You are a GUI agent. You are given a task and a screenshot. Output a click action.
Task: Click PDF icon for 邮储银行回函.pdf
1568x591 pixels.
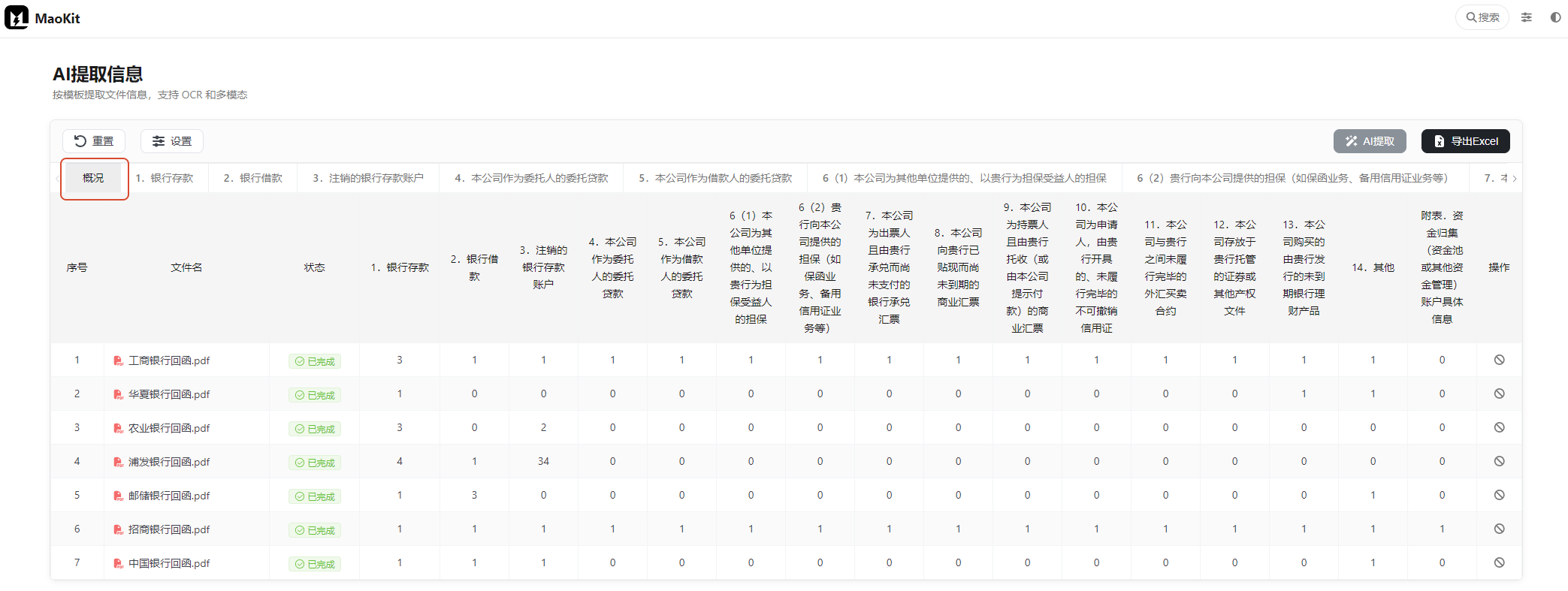coord(118,496)
